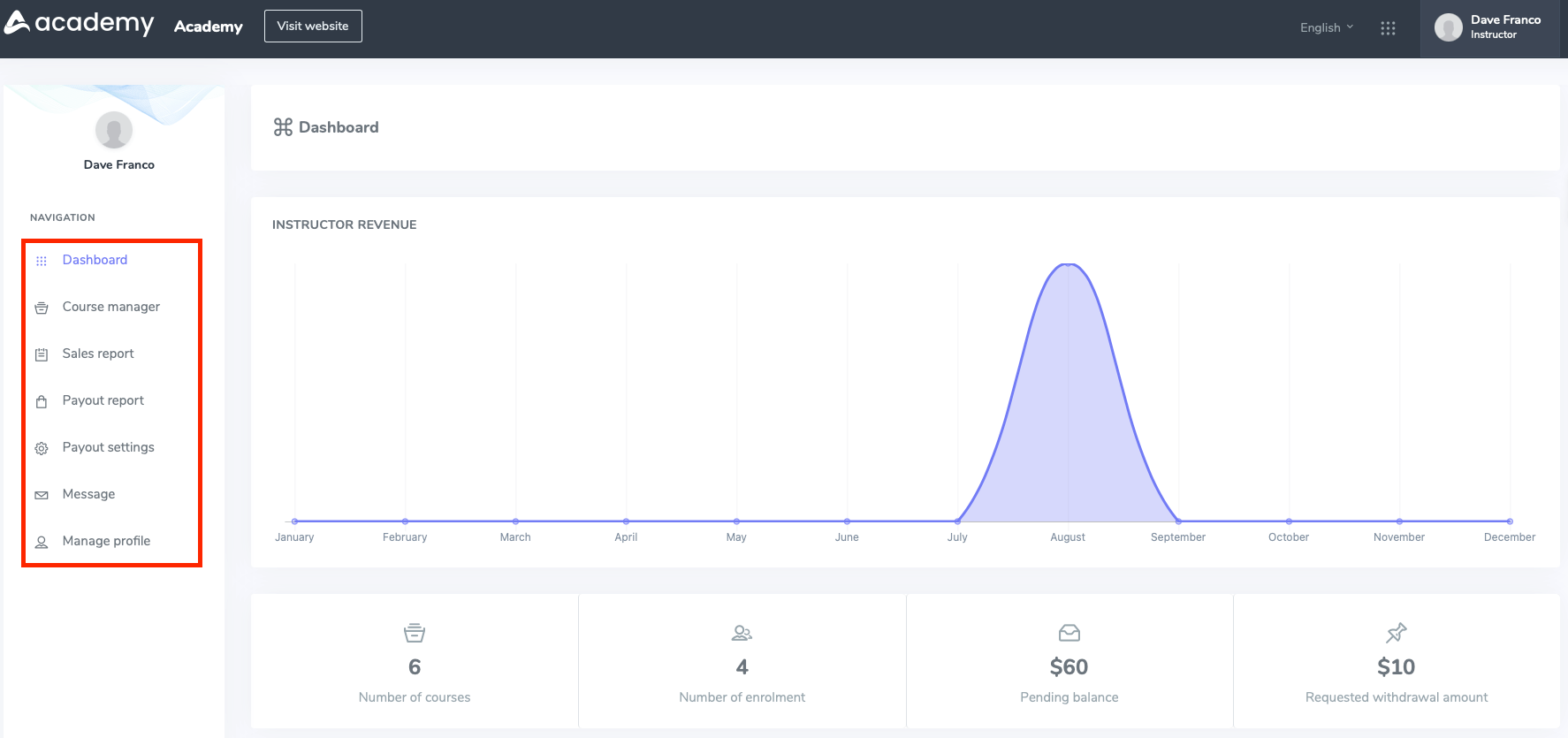Click the August peak on revenue chart

click(x=1068, y=265)
